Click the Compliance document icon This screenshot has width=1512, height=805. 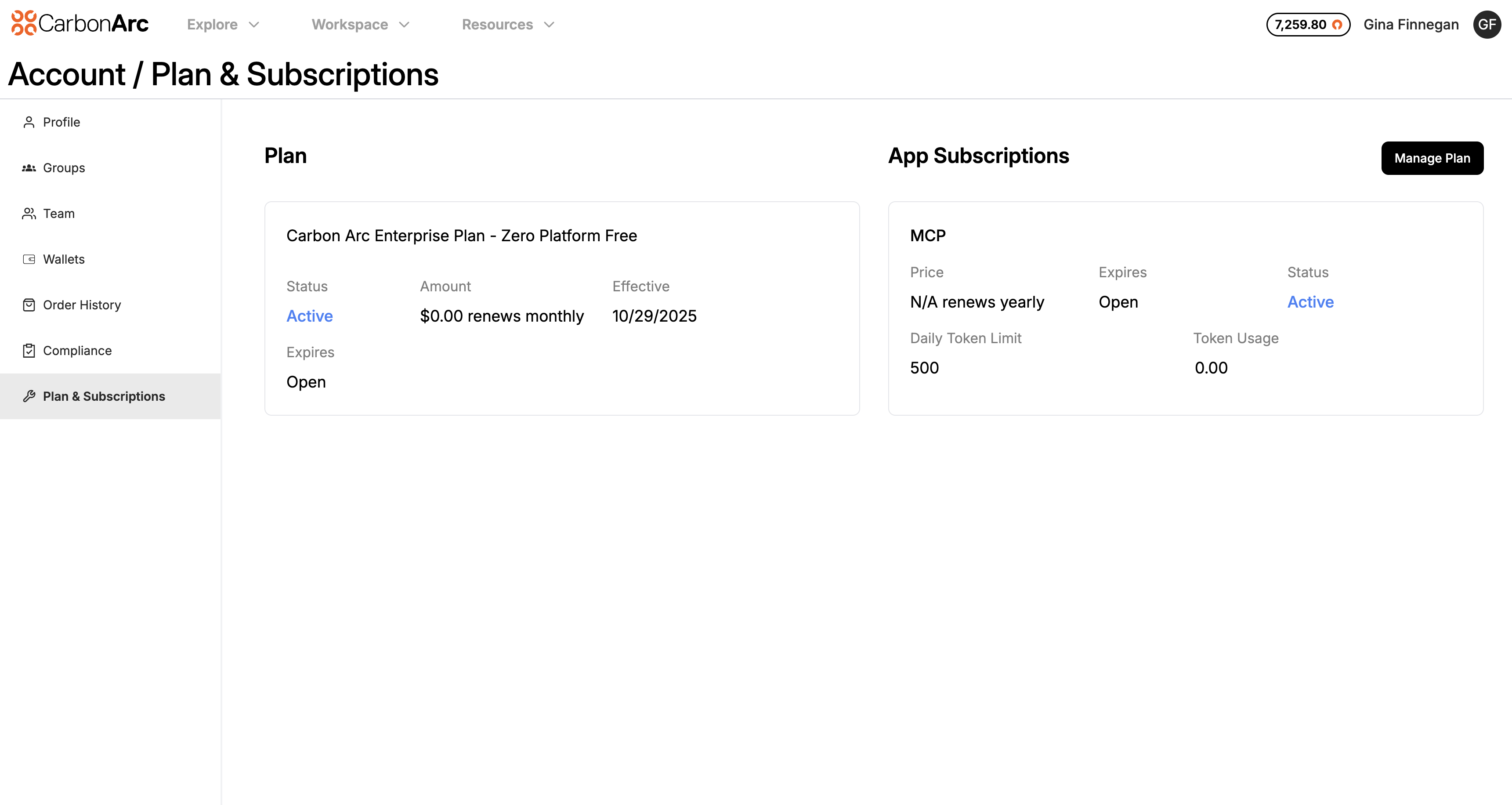coord(29,350)
